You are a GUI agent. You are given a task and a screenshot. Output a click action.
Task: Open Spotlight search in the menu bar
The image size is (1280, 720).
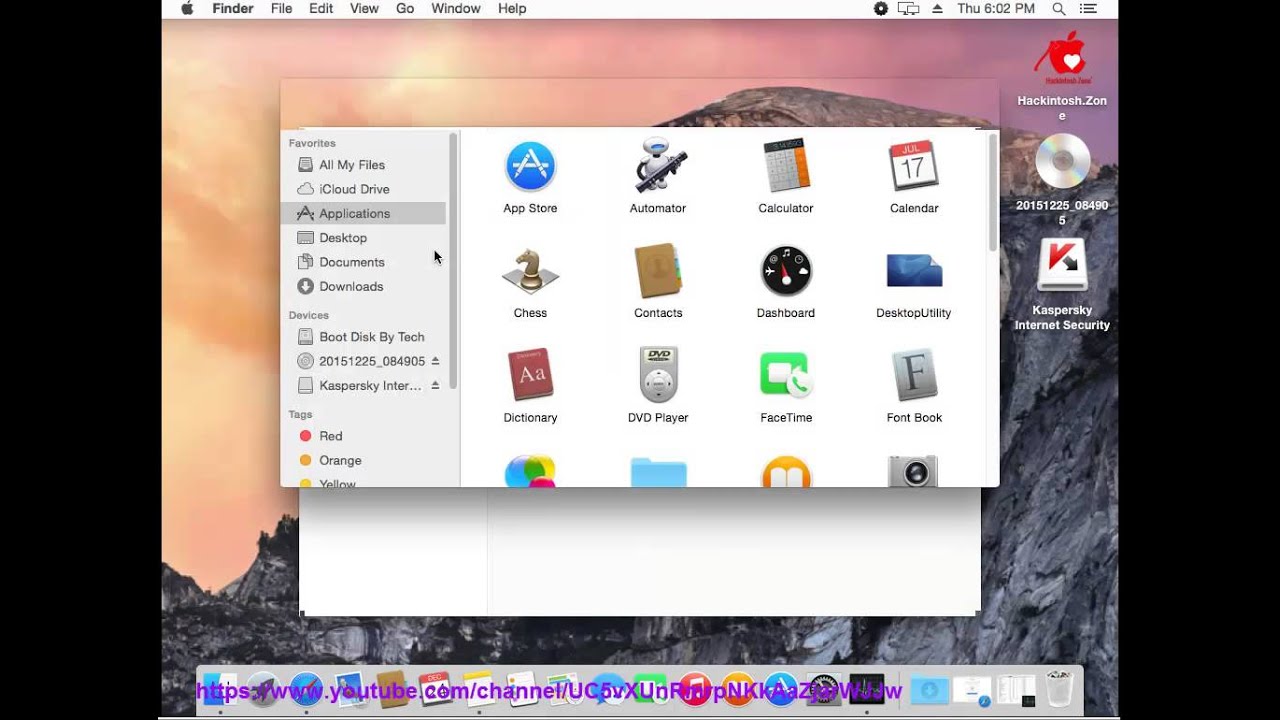1059,8
